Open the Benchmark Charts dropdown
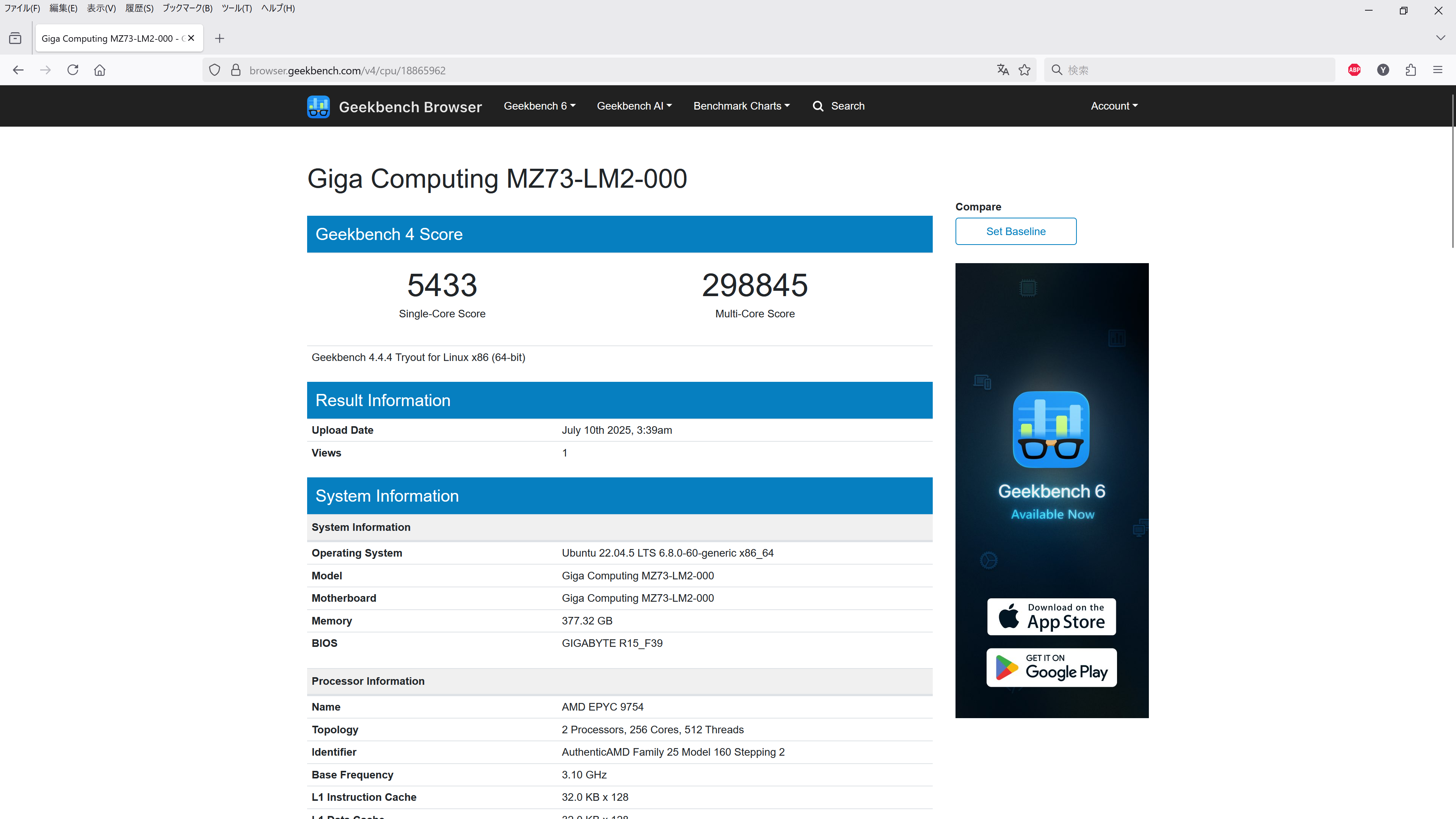The width and height of the screenshot is (1456, 819). [x=741, y=106]
